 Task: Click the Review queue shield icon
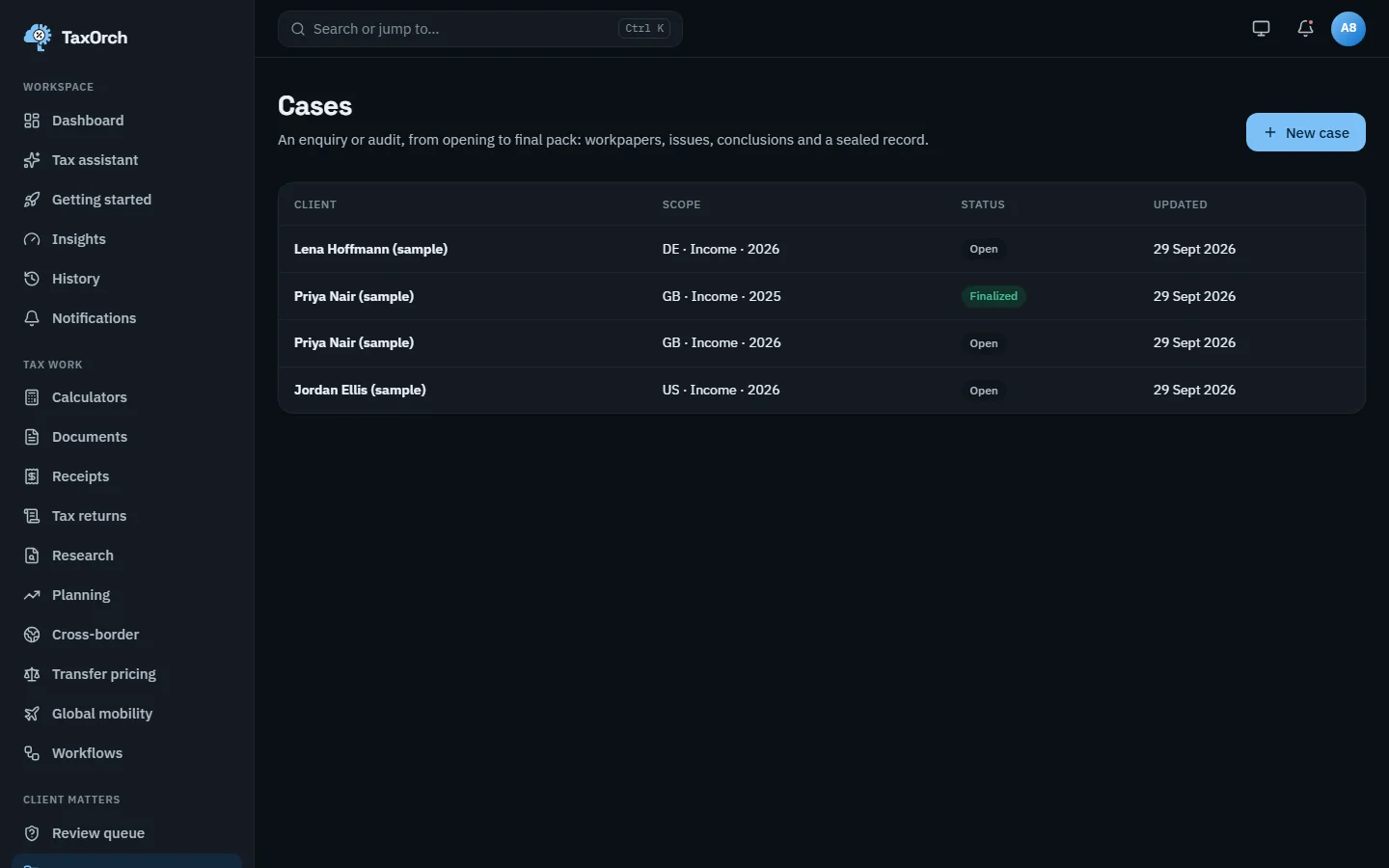(32, 833)
